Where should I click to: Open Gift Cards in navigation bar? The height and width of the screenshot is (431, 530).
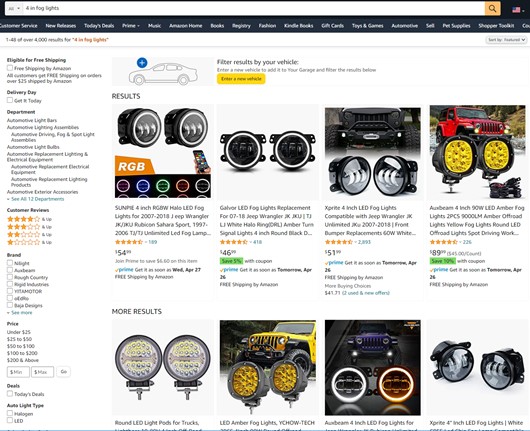coord(333,26)
